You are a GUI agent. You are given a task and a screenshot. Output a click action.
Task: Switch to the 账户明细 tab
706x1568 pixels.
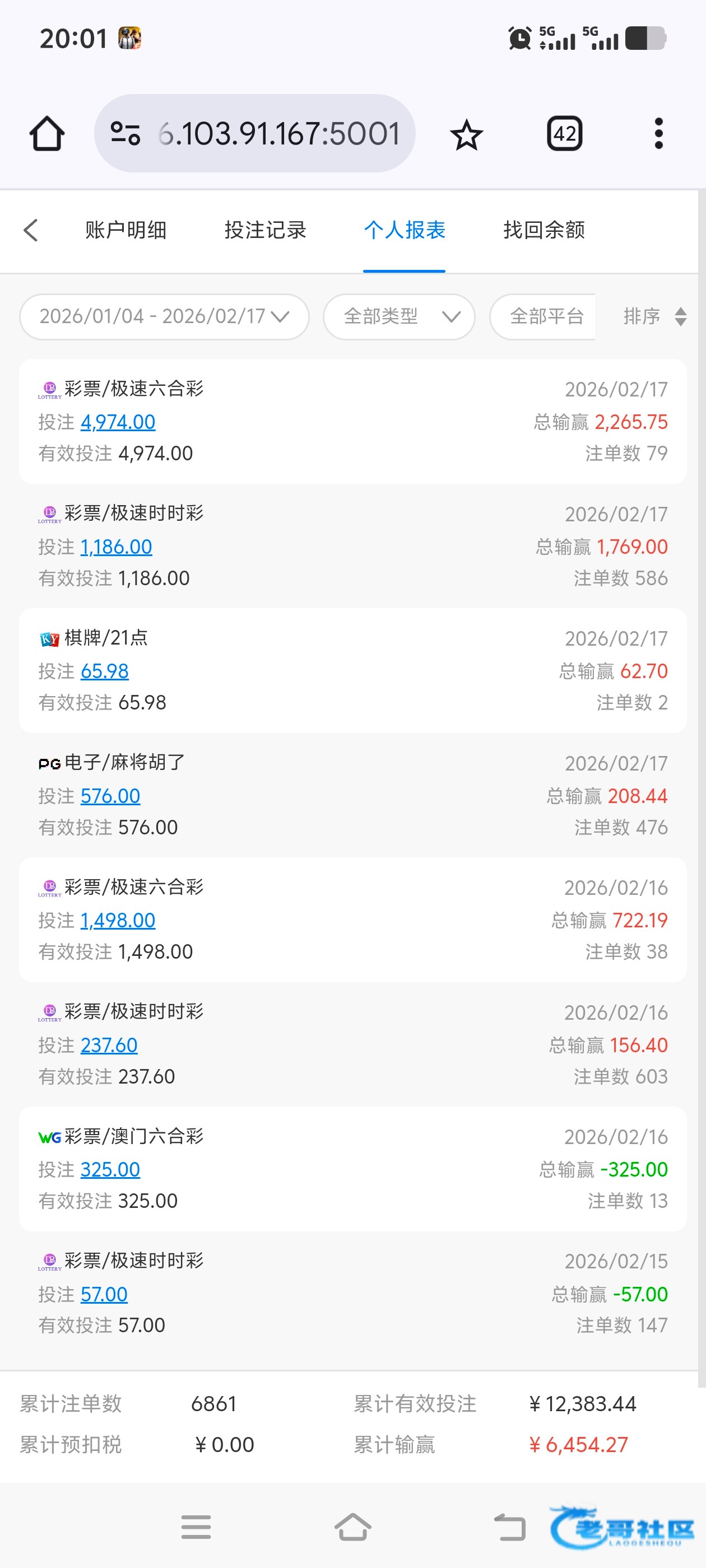(x=126, y=231)
